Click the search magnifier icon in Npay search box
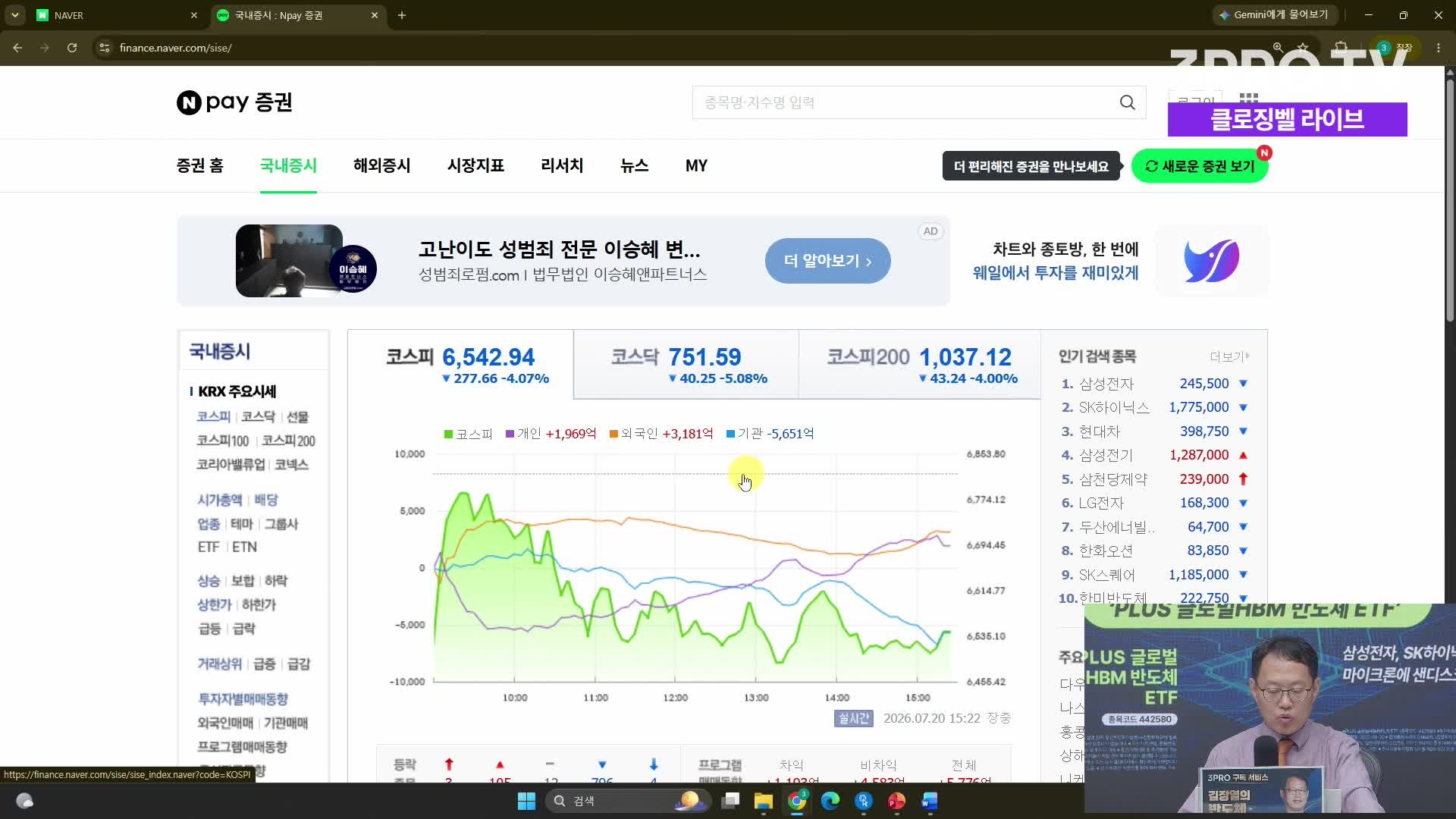The width and height of the screenshot is (1456, 819). [x=1128, y=102]
